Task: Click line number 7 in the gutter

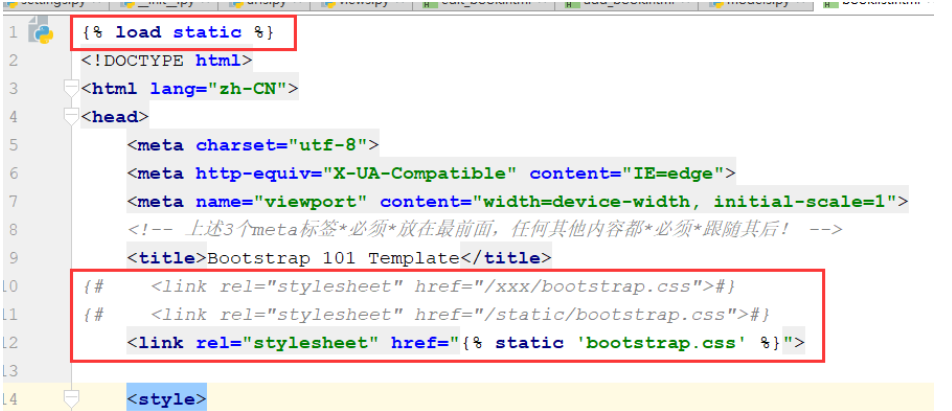Action: point(13,202)
